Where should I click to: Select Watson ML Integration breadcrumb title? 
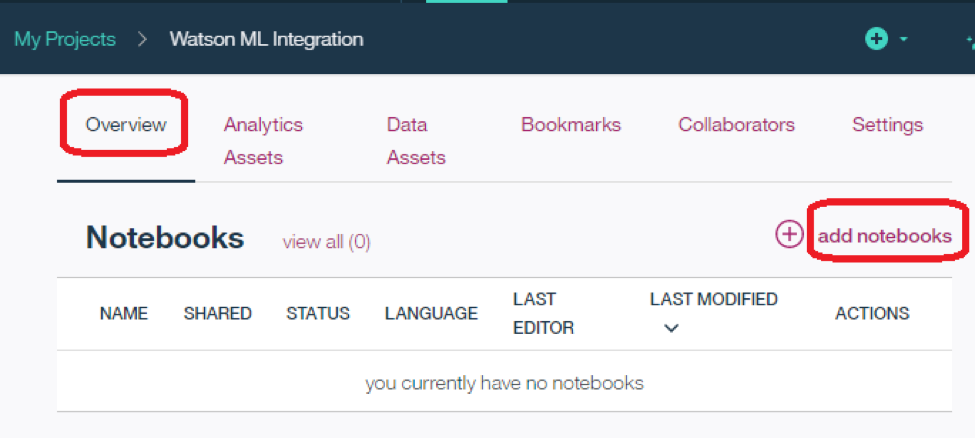(267, 39)
